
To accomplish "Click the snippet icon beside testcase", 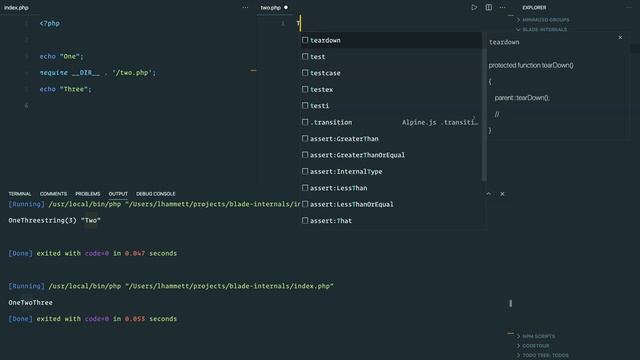I will point(305,73).
